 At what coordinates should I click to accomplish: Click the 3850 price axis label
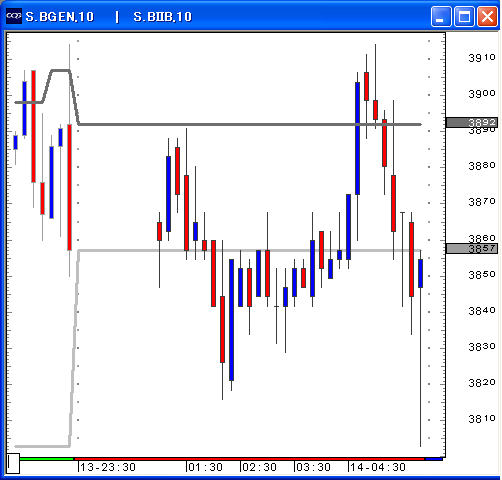482,275
